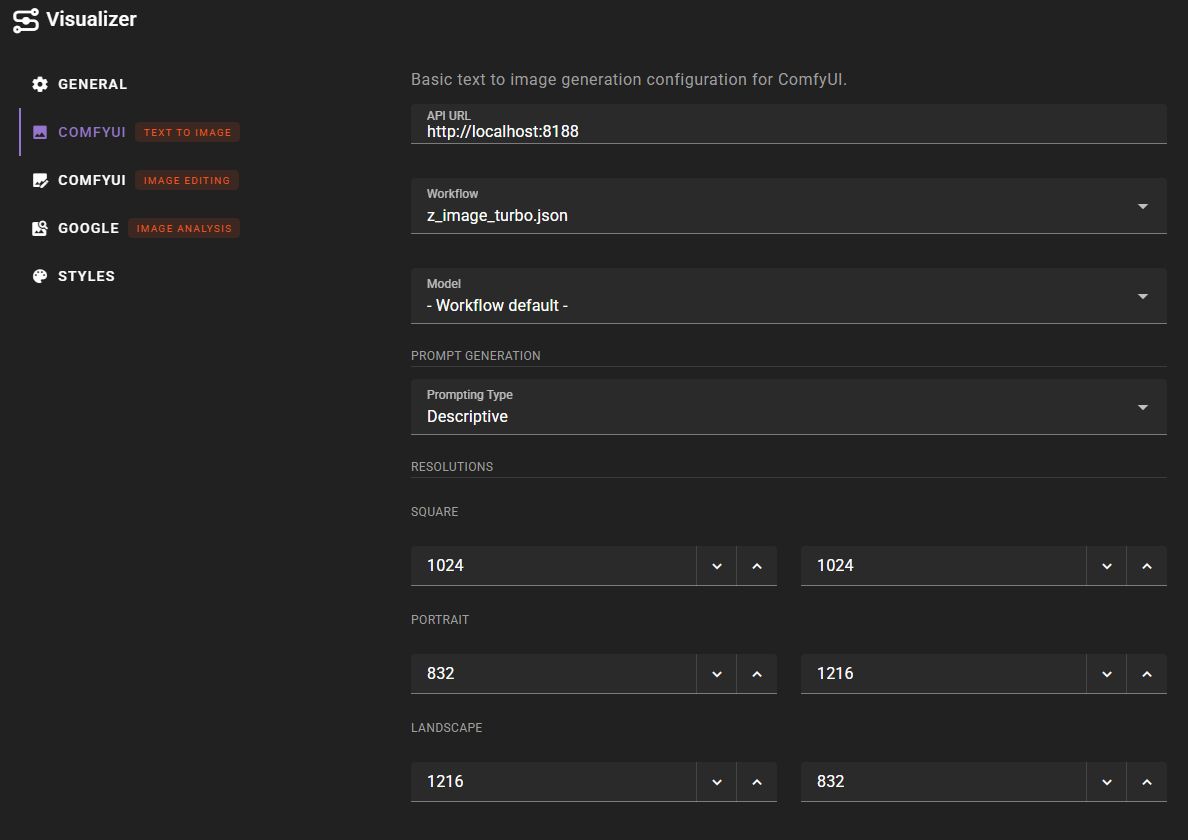
Task: Open the Workflow dropdown chevron
Action: [x=1143, y=206]
